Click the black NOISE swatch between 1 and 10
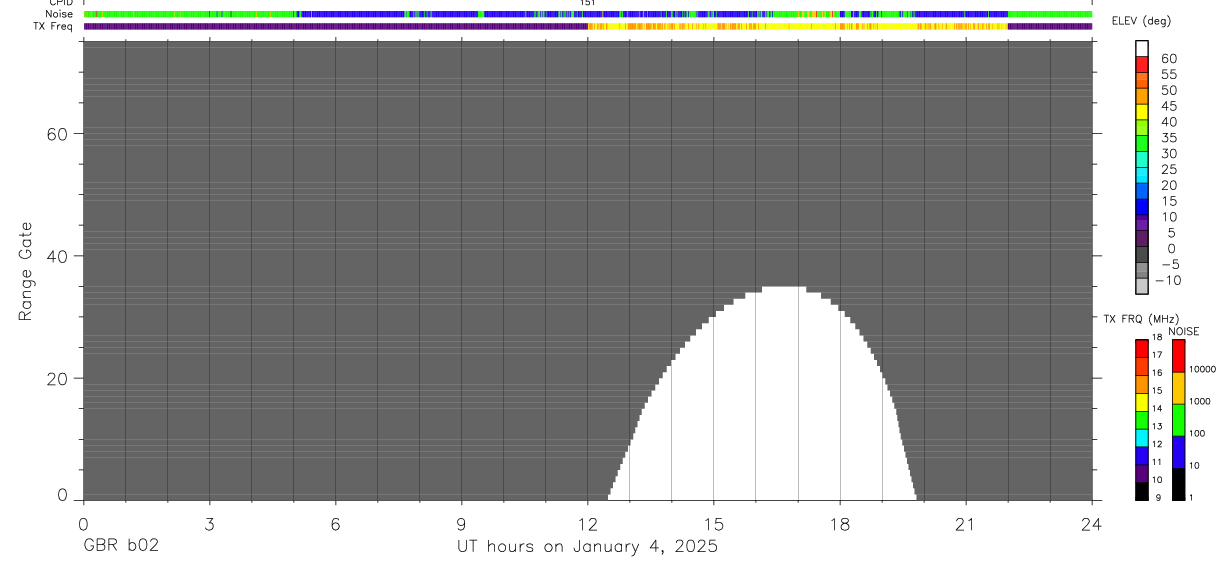 pyautogui.click(x=1178, y=484)
